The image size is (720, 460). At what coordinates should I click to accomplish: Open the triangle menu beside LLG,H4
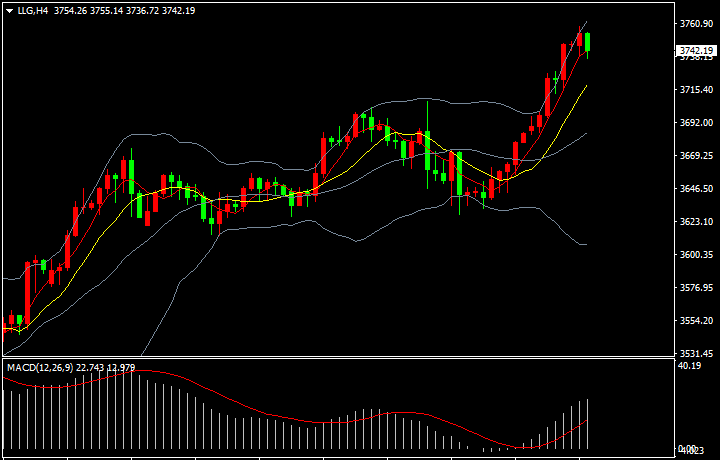click(x=9, y=11)
